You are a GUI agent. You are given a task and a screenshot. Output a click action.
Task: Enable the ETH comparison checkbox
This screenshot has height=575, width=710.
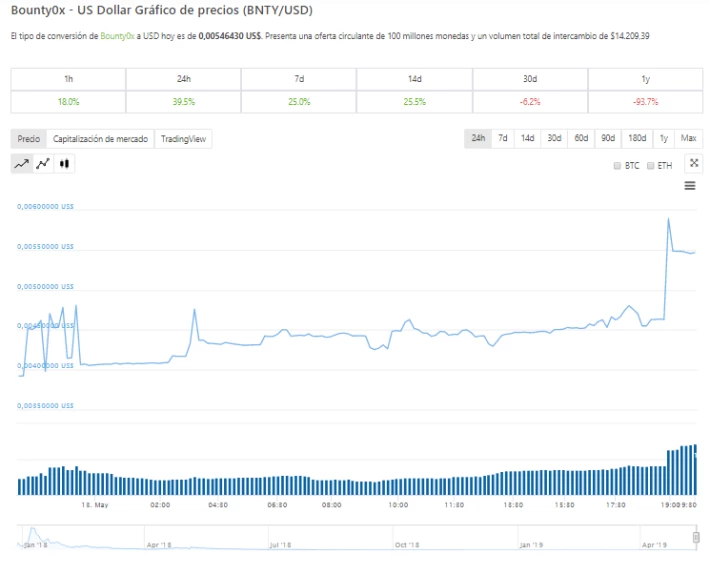pyautogui.click(x=651, y=166)
